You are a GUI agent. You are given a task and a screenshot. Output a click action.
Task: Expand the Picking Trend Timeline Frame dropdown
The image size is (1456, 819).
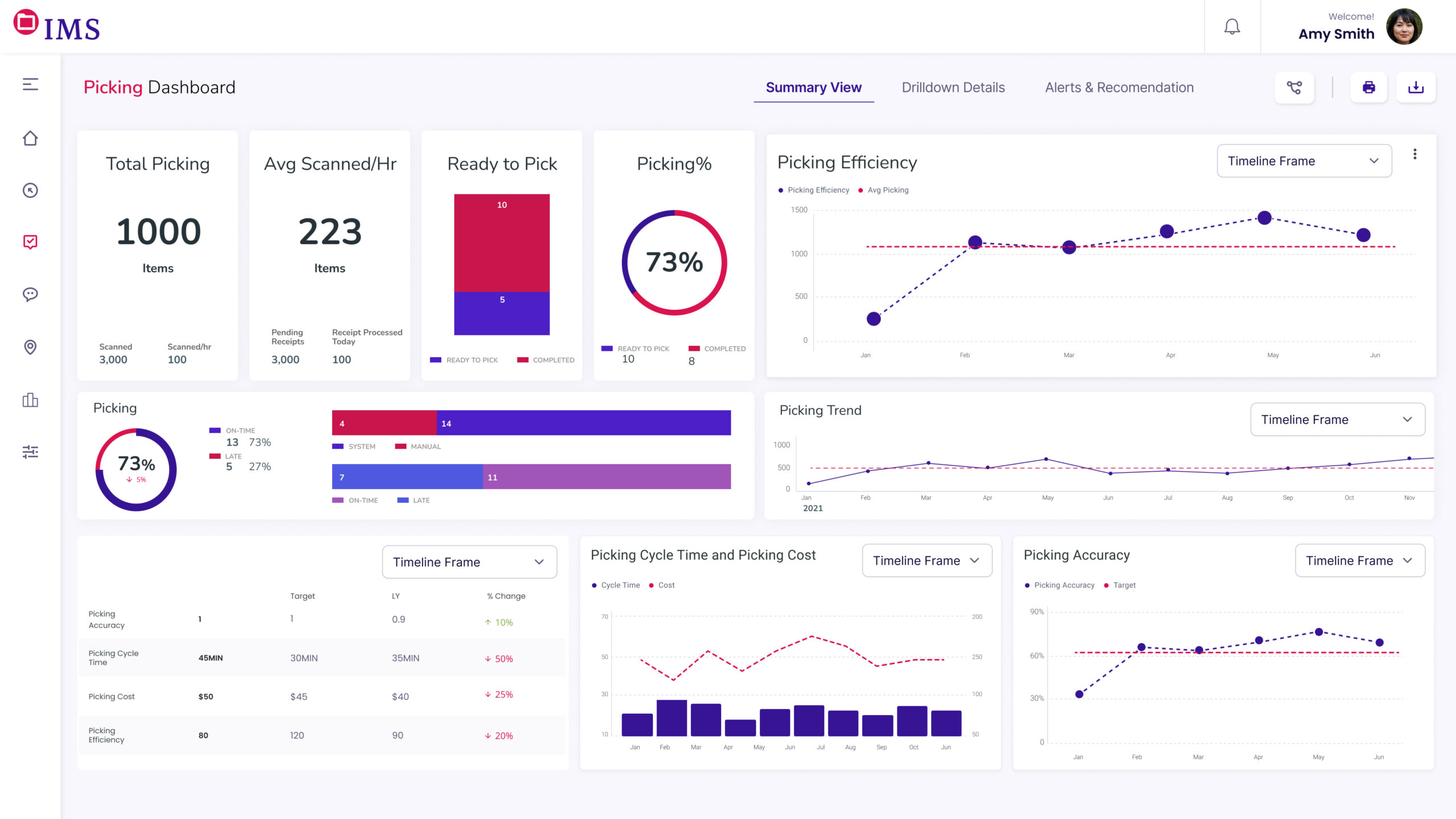click(x=1337, y=419)
